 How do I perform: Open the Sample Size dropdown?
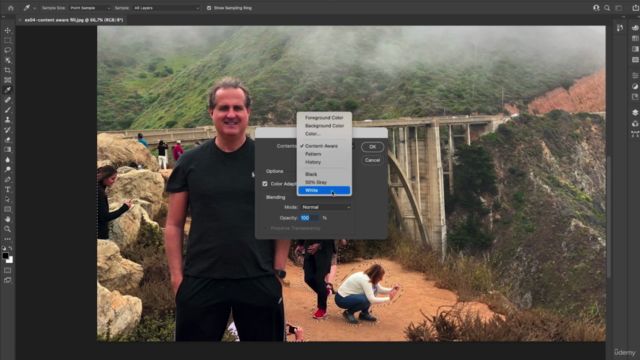pos(89,8)
